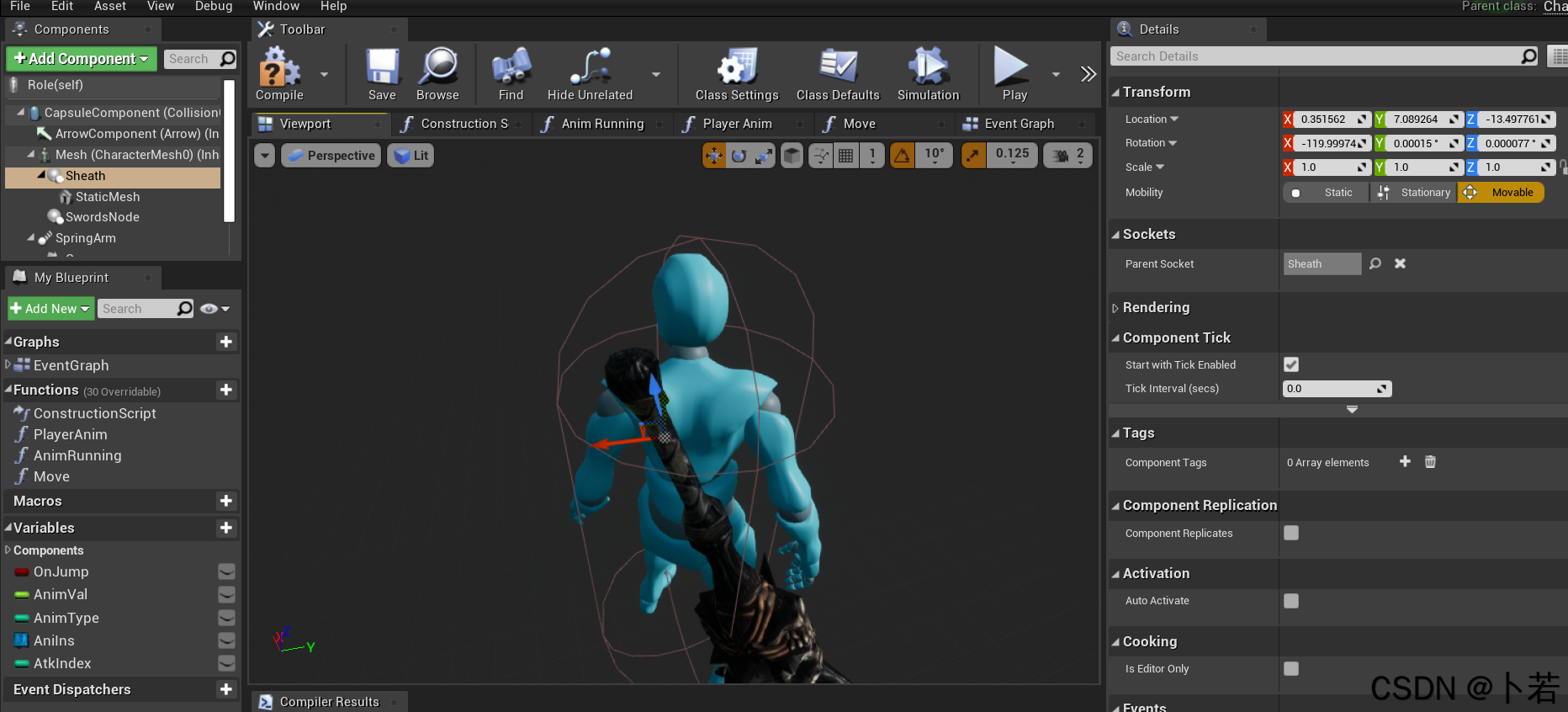Screen dimensions: 1568x712
Task: Open the Location type dropdown
Action: pyautogui.click(x=1152, y=120)
